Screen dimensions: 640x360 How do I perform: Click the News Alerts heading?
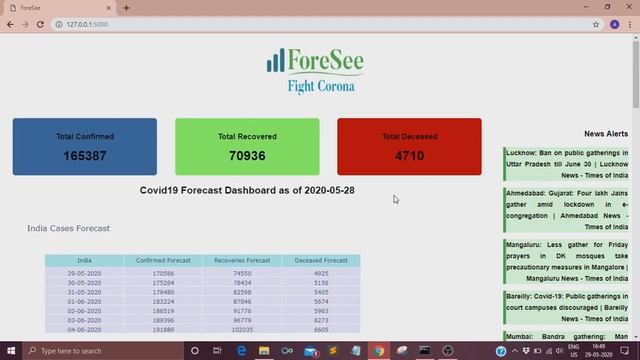tap(606, 134)
